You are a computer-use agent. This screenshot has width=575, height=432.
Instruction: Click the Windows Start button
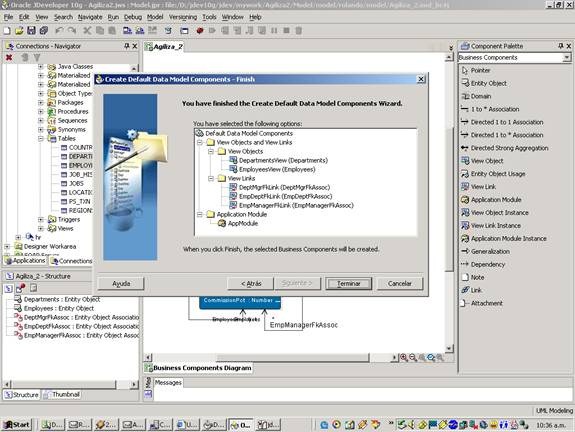coord(17,425)
